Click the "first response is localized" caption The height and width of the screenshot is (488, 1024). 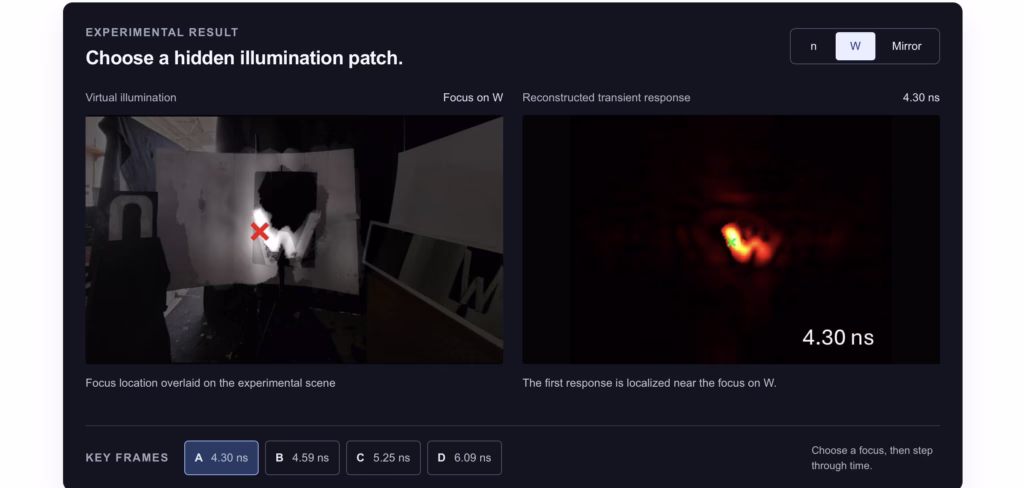pyautogui.click(x=649, y=383)
